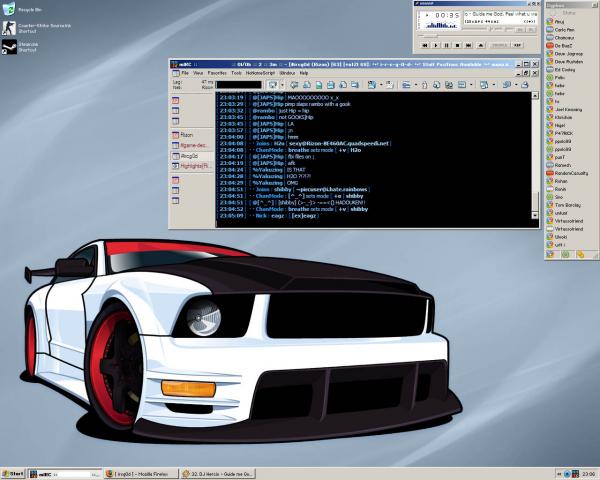
Task: Toggle shuffle in Winamp
Action: click(499, 45)
